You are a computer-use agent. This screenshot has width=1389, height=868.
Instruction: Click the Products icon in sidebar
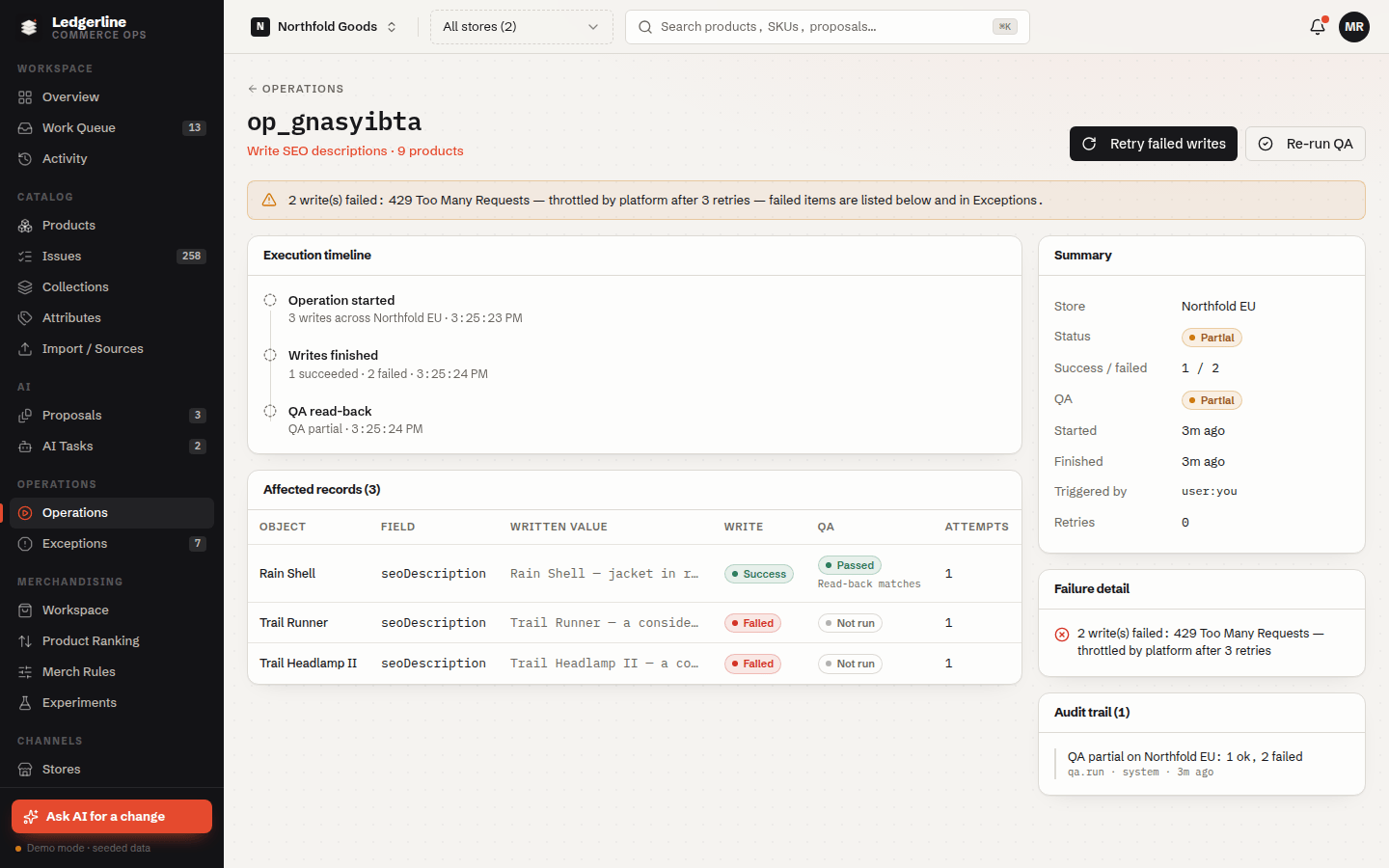[x=25, y=226]
